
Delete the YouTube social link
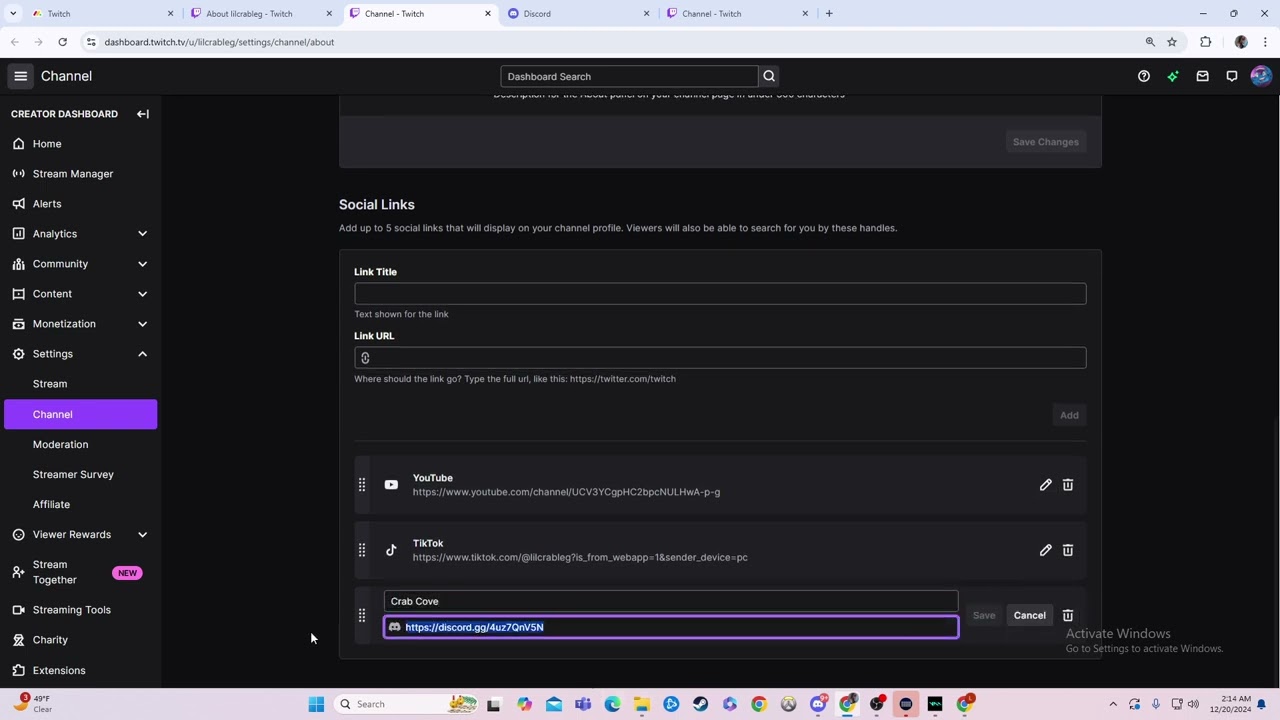[1068, 485]
